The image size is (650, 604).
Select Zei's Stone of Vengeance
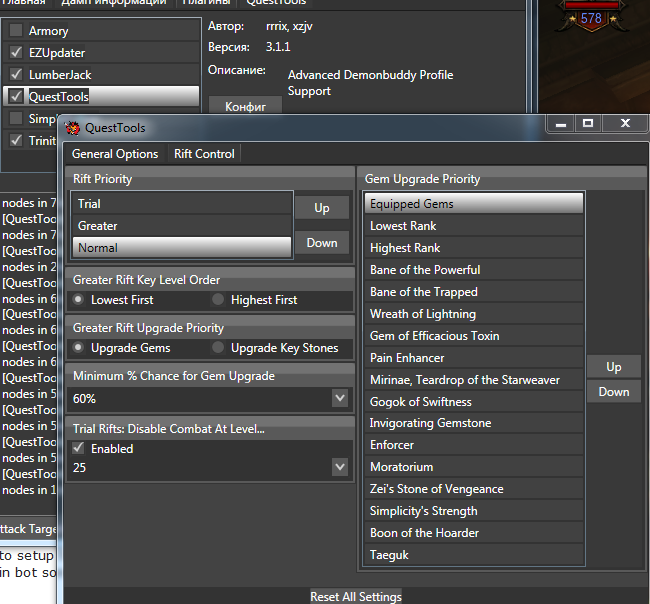[474, 489]
